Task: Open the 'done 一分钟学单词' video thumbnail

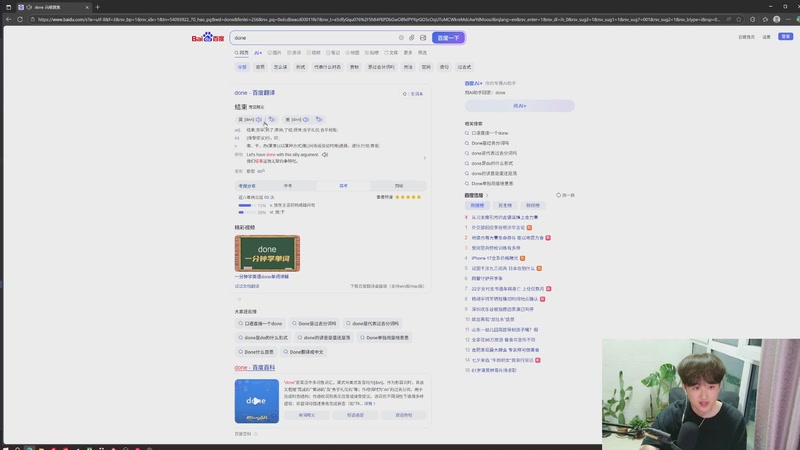Action: [x=267, y=254]
